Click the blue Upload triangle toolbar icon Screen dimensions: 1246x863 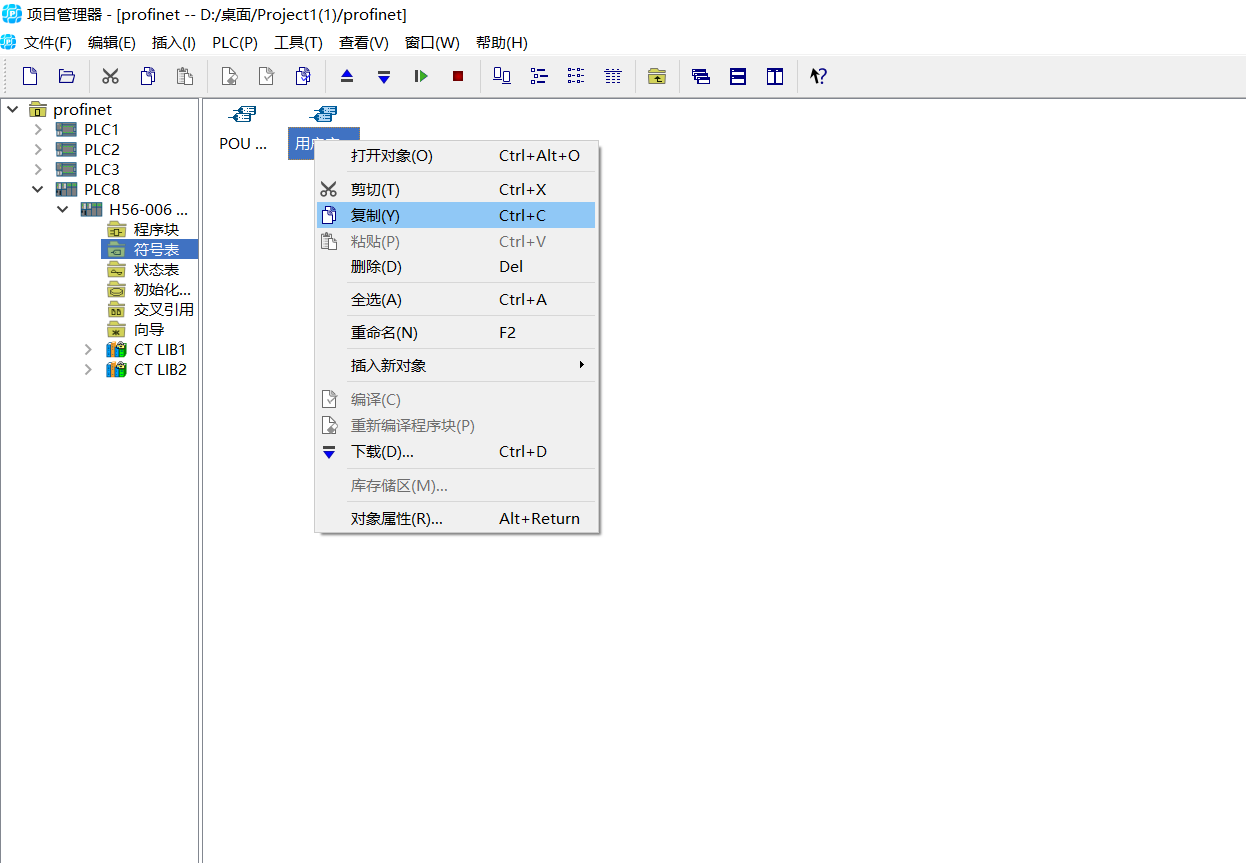tap(347, 76)
